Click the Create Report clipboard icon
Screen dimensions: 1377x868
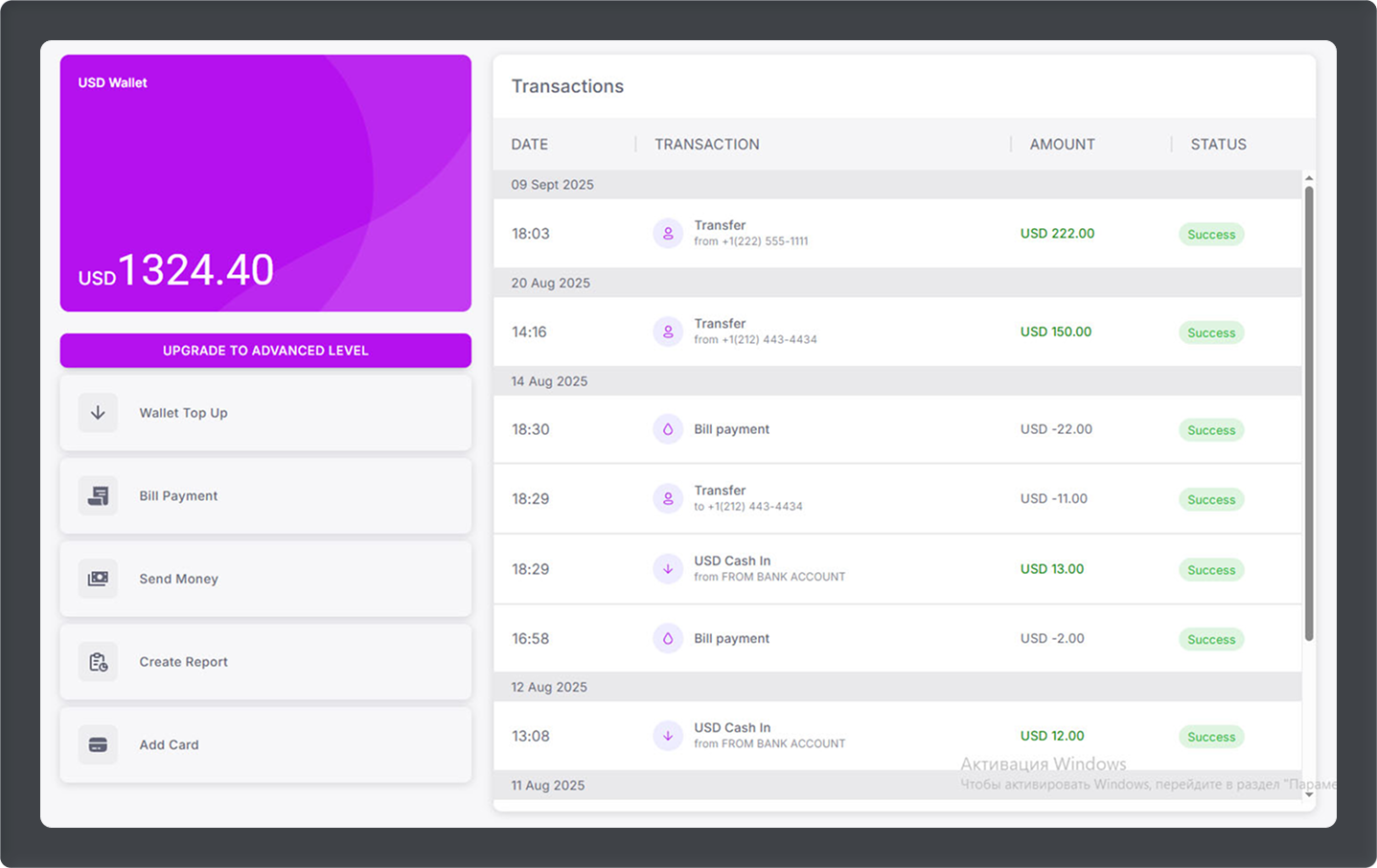(98, 662)
